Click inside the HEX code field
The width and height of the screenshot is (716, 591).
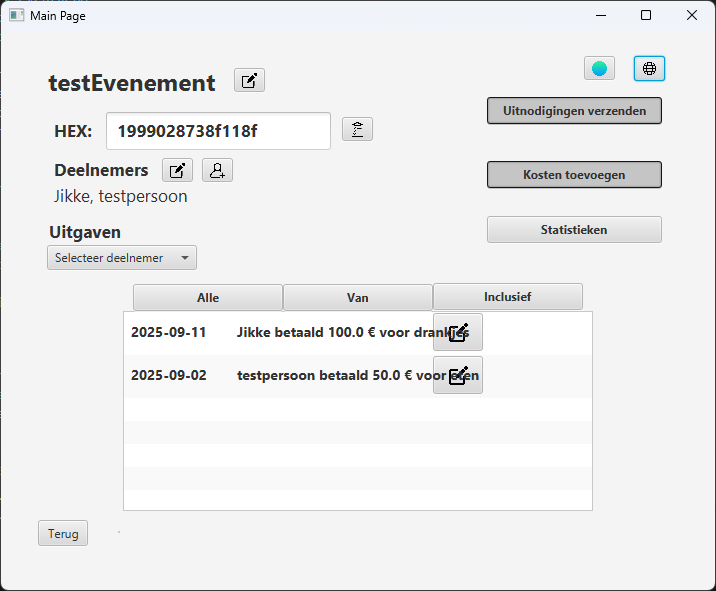tap(218, 130)
